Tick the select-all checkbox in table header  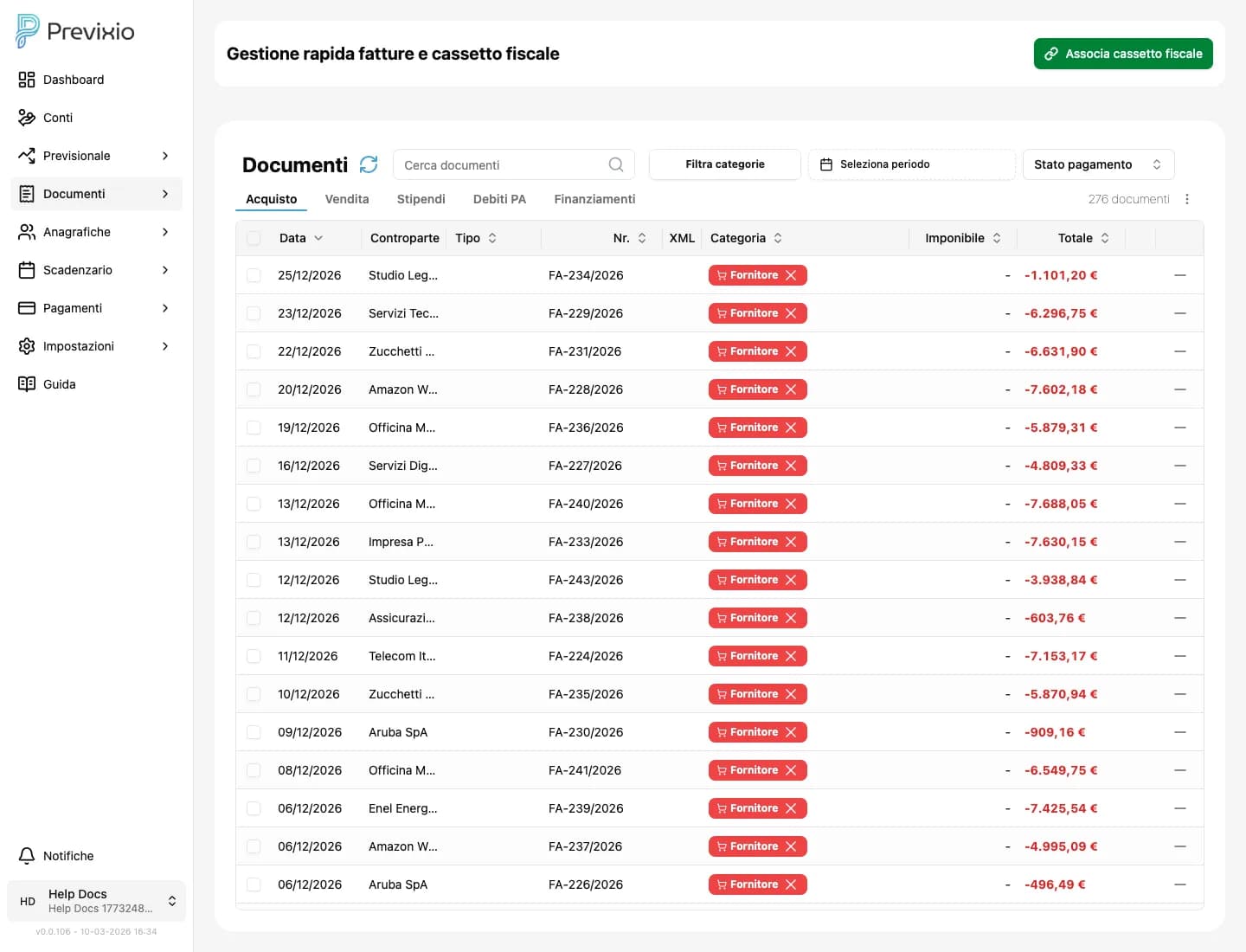[x=254, y=238]
